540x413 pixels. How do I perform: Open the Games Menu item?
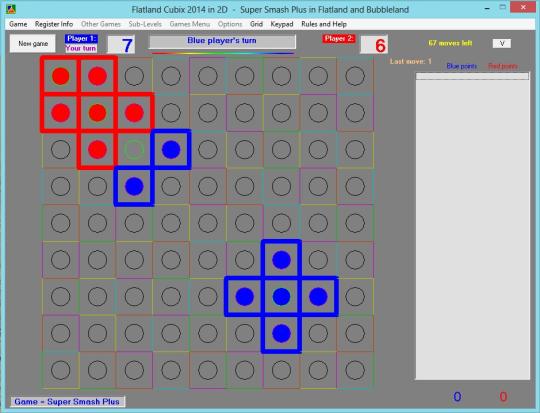pyautogui.click(x=190, y=24)
